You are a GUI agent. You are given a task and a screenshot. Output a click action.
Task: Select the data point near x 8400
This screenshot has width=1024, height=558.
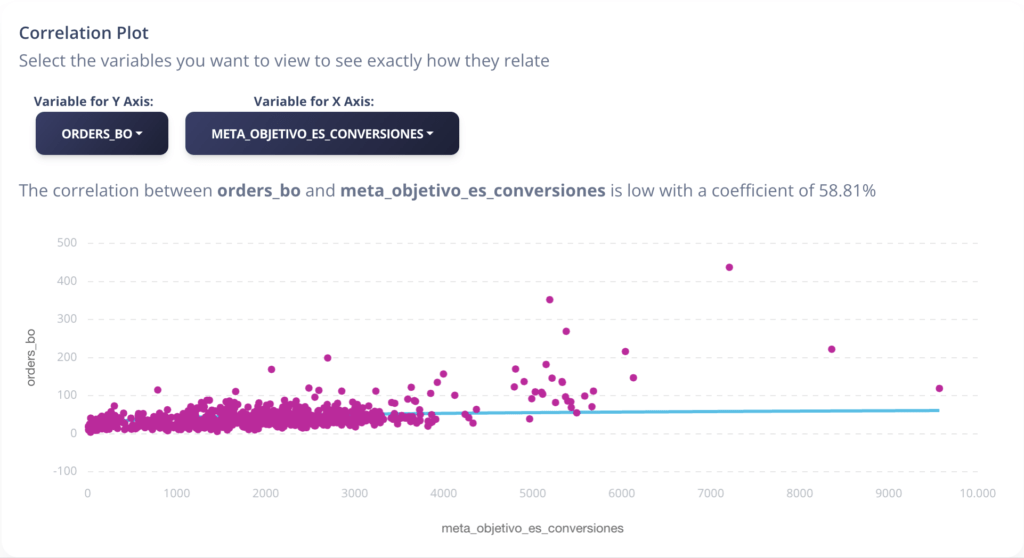point(831,350)
